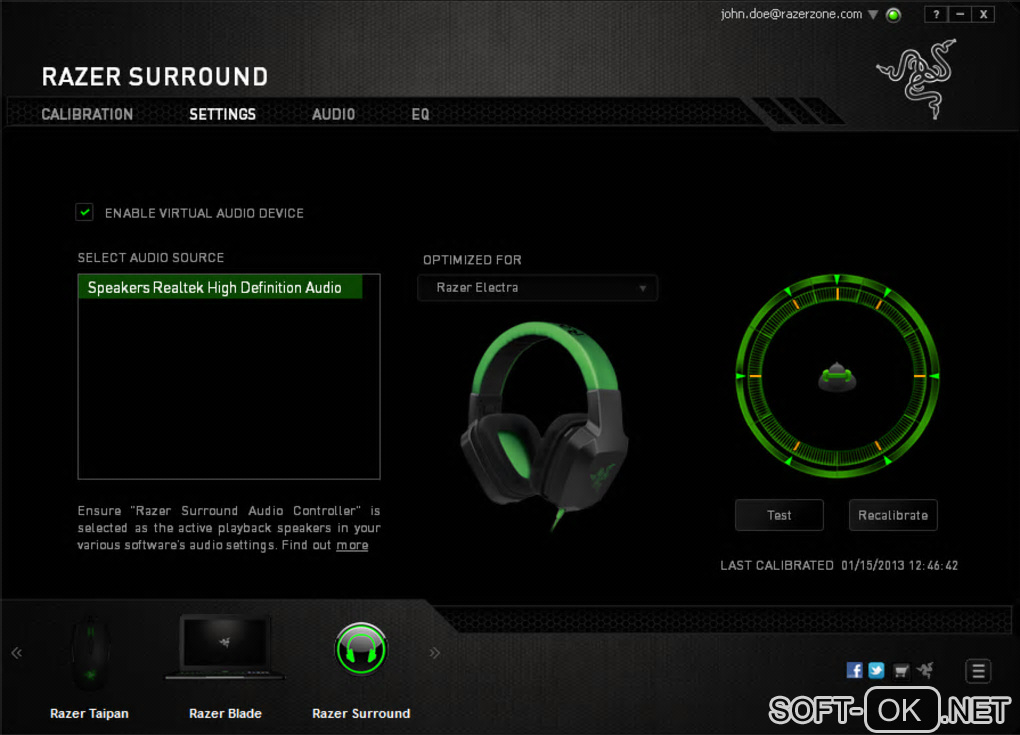Switch to the EQ tab
The image size is (1020, 735).
pos(421,114)
